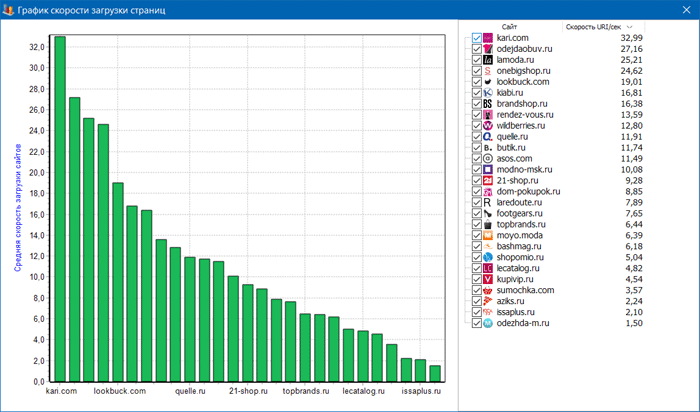Click the 21-shop.ru x-axis label
700x412 pixels.
click(x=248, y=391)
